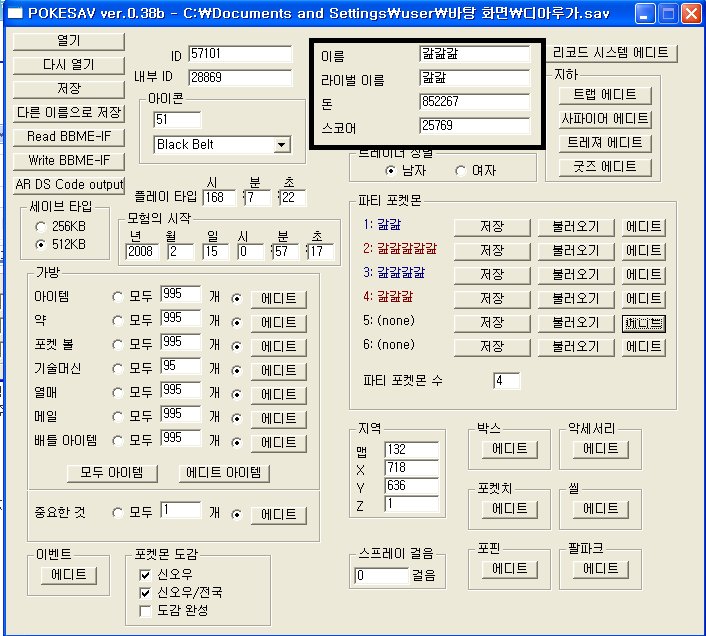Click the 돈 money input field
The height and width of the screenshot is (636, 706).
[474, 102]
